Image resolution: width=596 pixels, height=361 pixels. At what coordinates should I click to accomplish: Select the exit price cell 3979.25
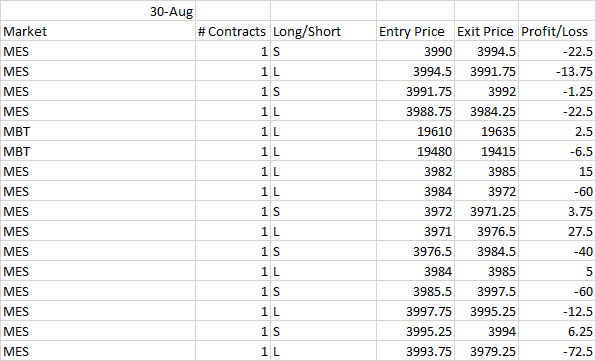(x=487, y=351)
